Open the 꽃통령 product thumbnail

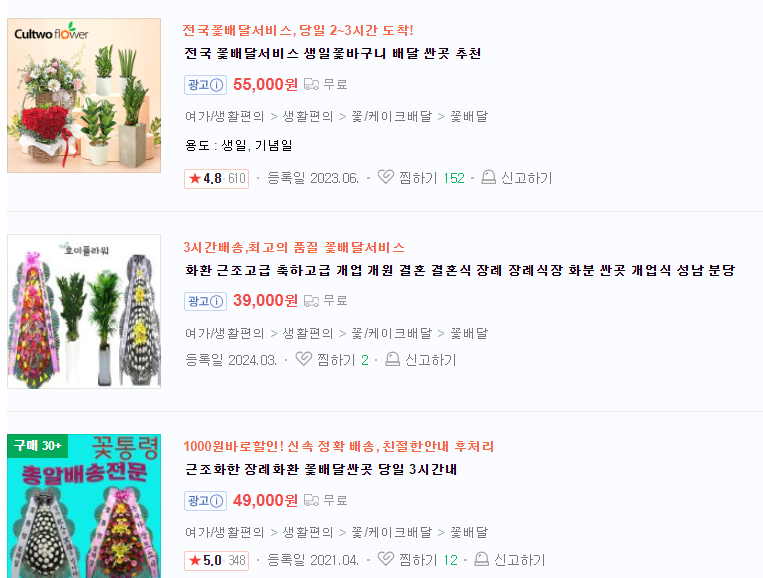pos(84,506)
